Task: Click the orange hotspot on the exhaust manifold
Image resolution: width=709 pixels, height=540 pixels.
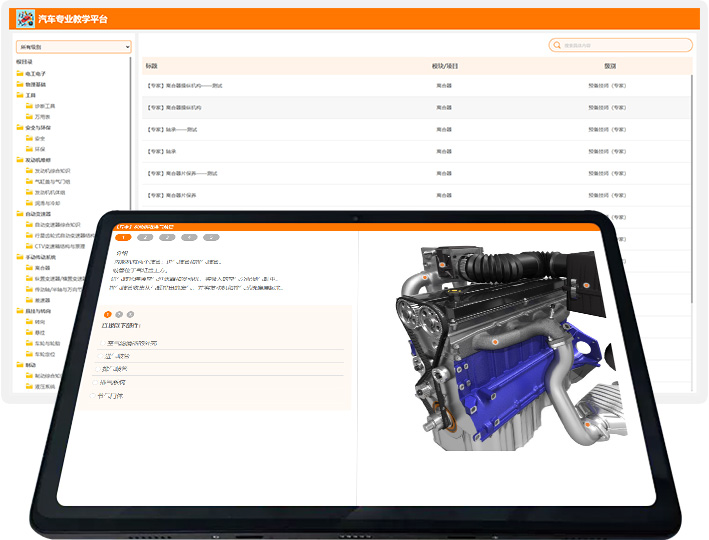Action: tap(495, 342)
